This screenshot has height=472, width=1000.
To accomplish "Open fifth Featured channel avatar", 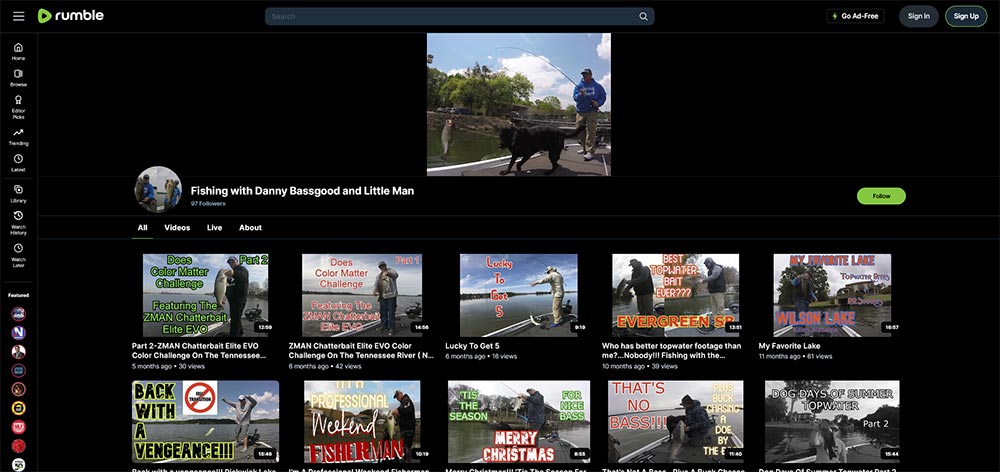I will tap(18, 389).
